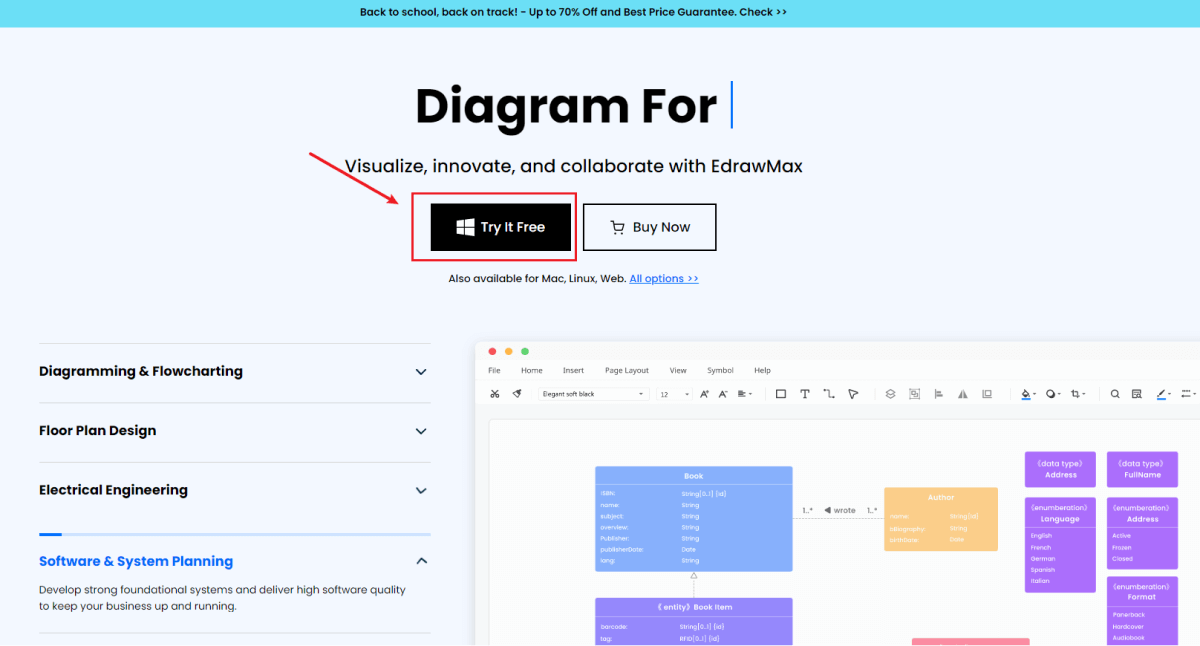Click the orange Author class box
This screenshot has width=1200, height=646.
pos(941,519)
